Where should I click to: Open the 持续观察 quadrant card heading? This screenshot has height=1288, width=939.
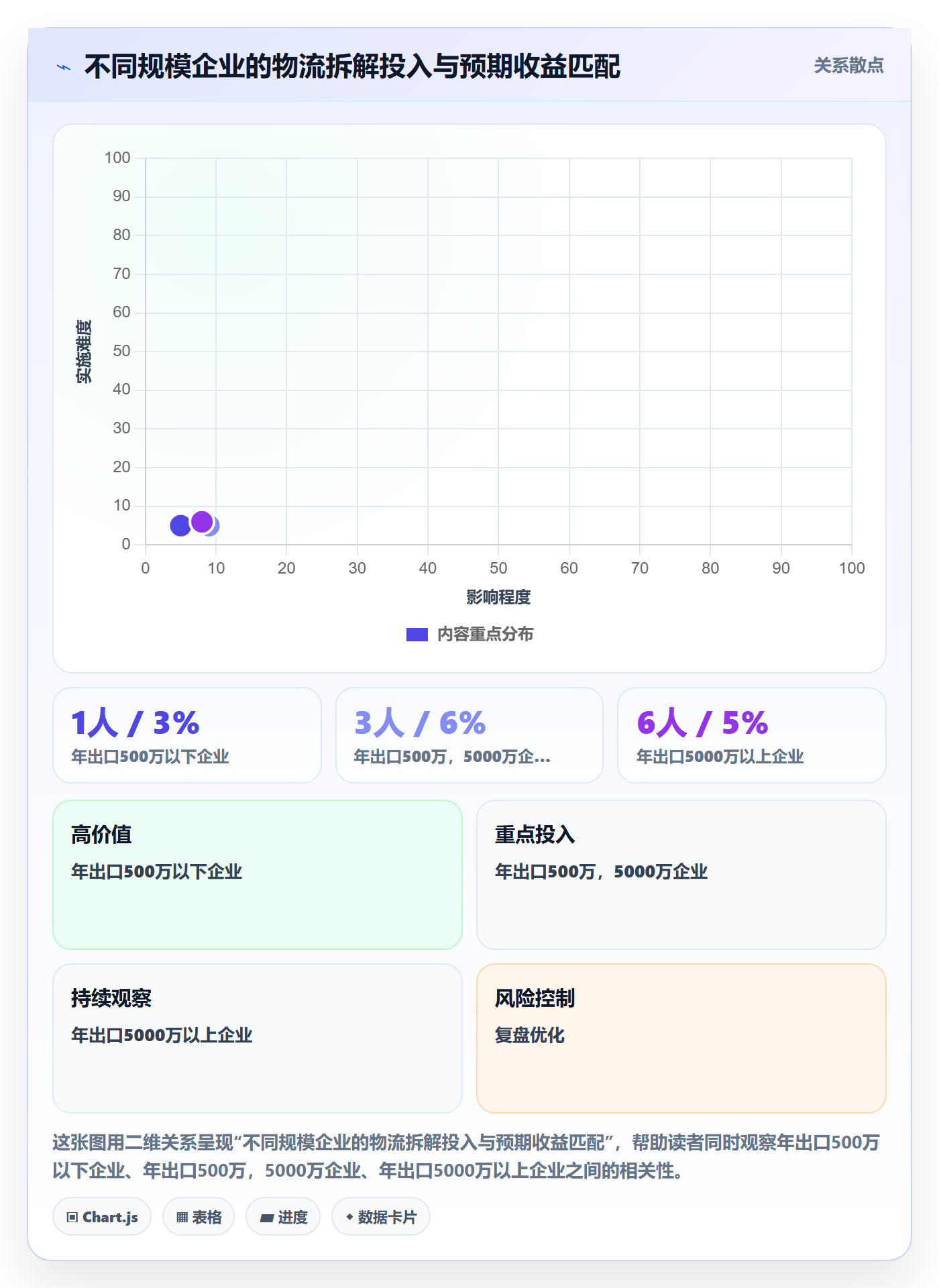(111, 998)
